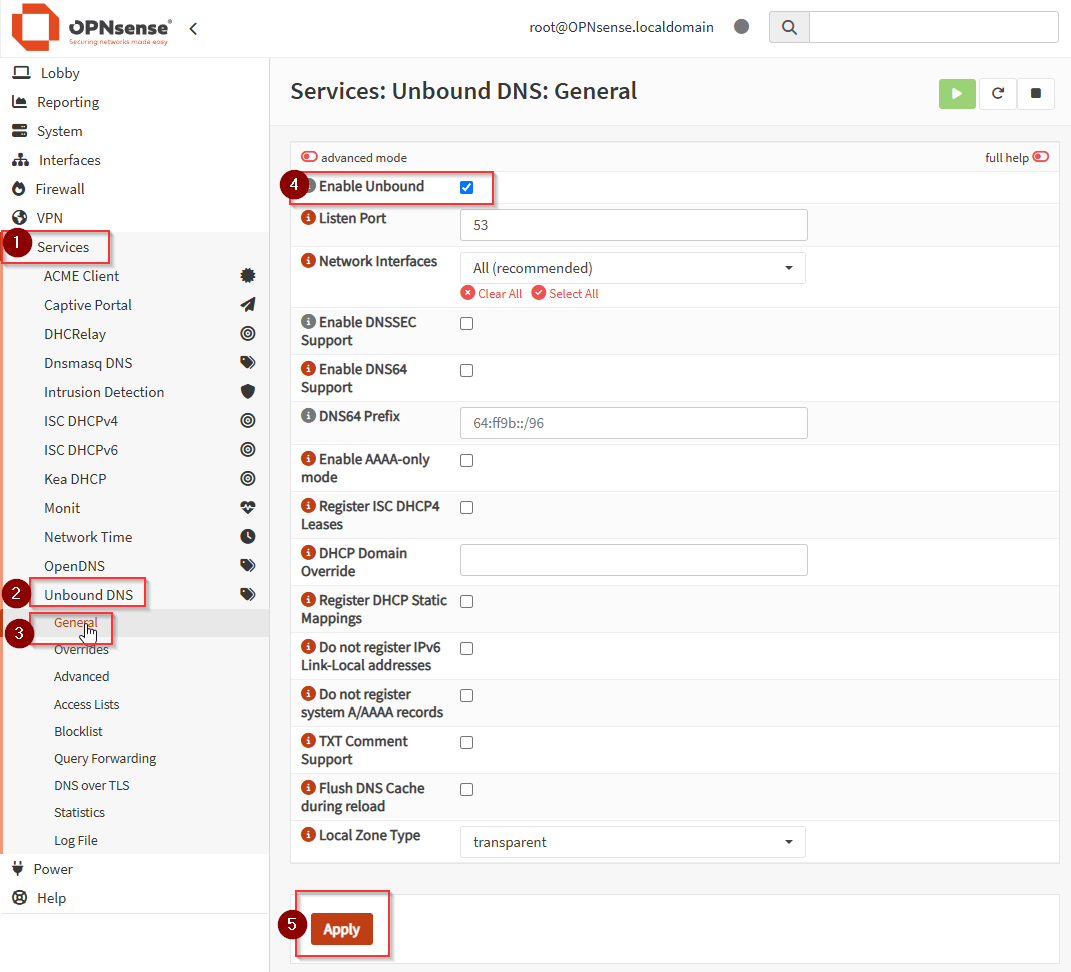Check Flush DNS Cache during reload
The width and height of the screenshot is (1071, 972).
pyautogui.click(x=467, y=790)
